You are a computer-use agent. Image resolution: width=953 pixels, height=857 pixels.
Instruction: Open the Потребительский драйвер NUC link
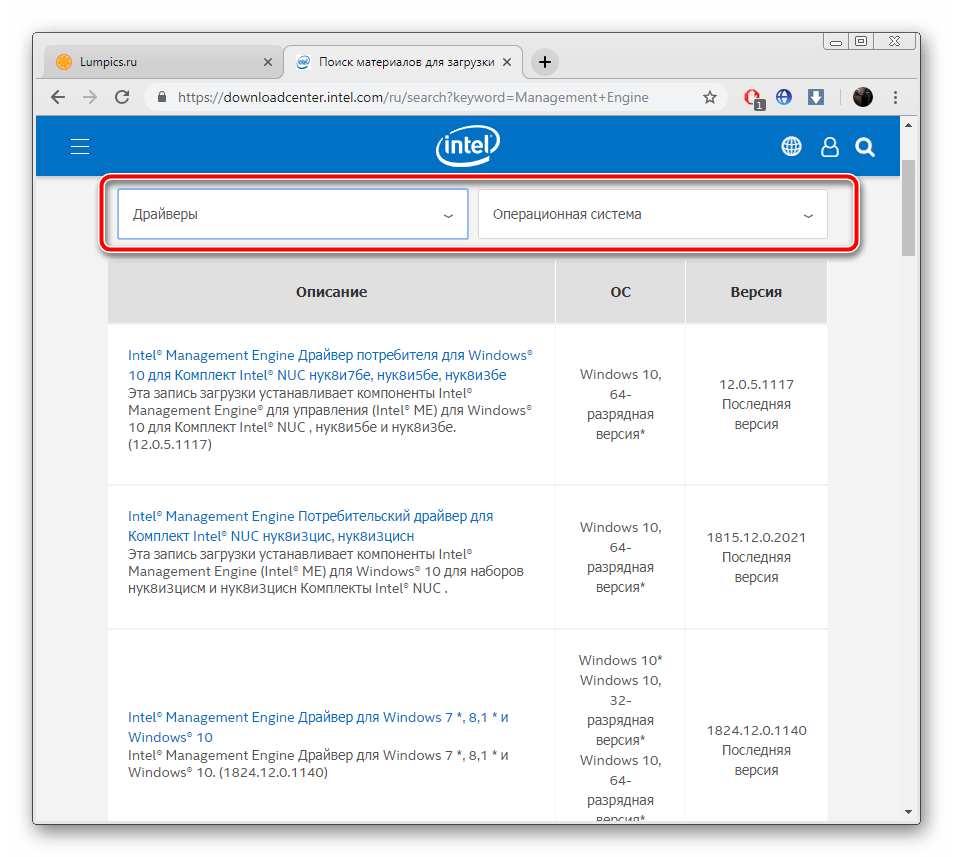310,526
